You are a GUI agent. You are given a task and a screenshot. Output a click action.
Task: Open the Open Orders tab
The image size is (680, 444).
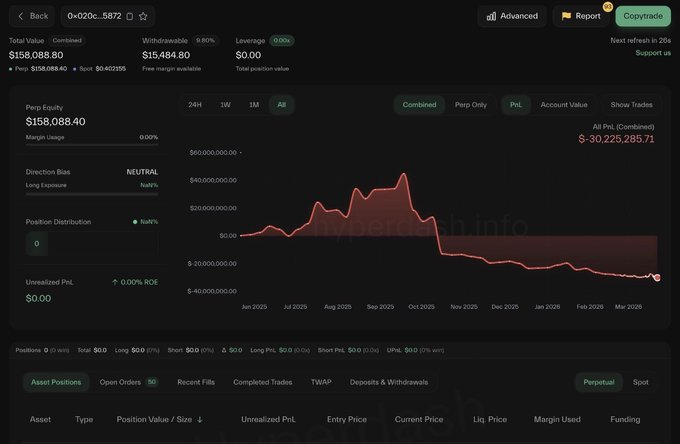click(x=129, y=382)
